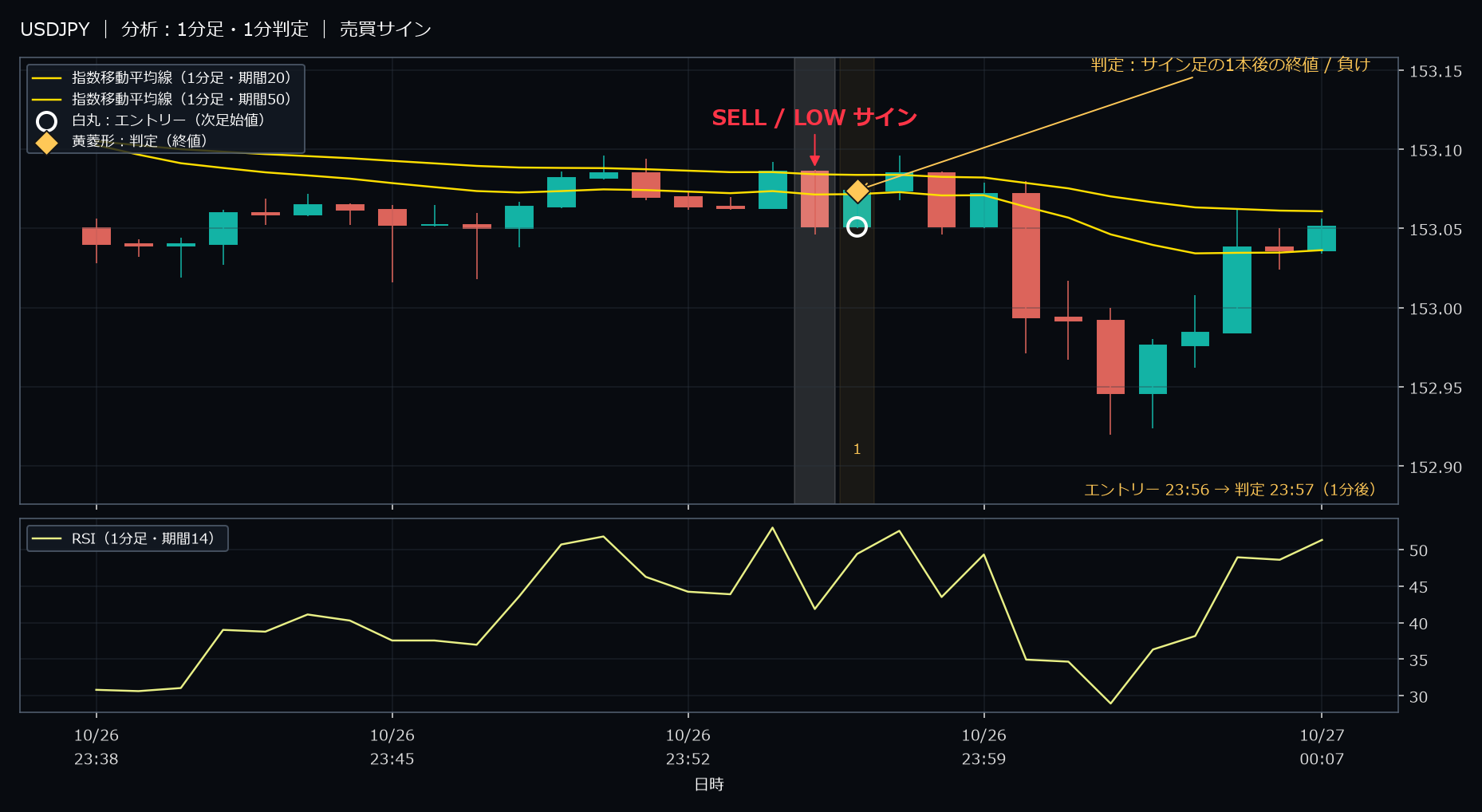The height and width of the screenshot is (812, 1482).
Task: Click the 153.05 price axis label
Action: point(1436,230)
